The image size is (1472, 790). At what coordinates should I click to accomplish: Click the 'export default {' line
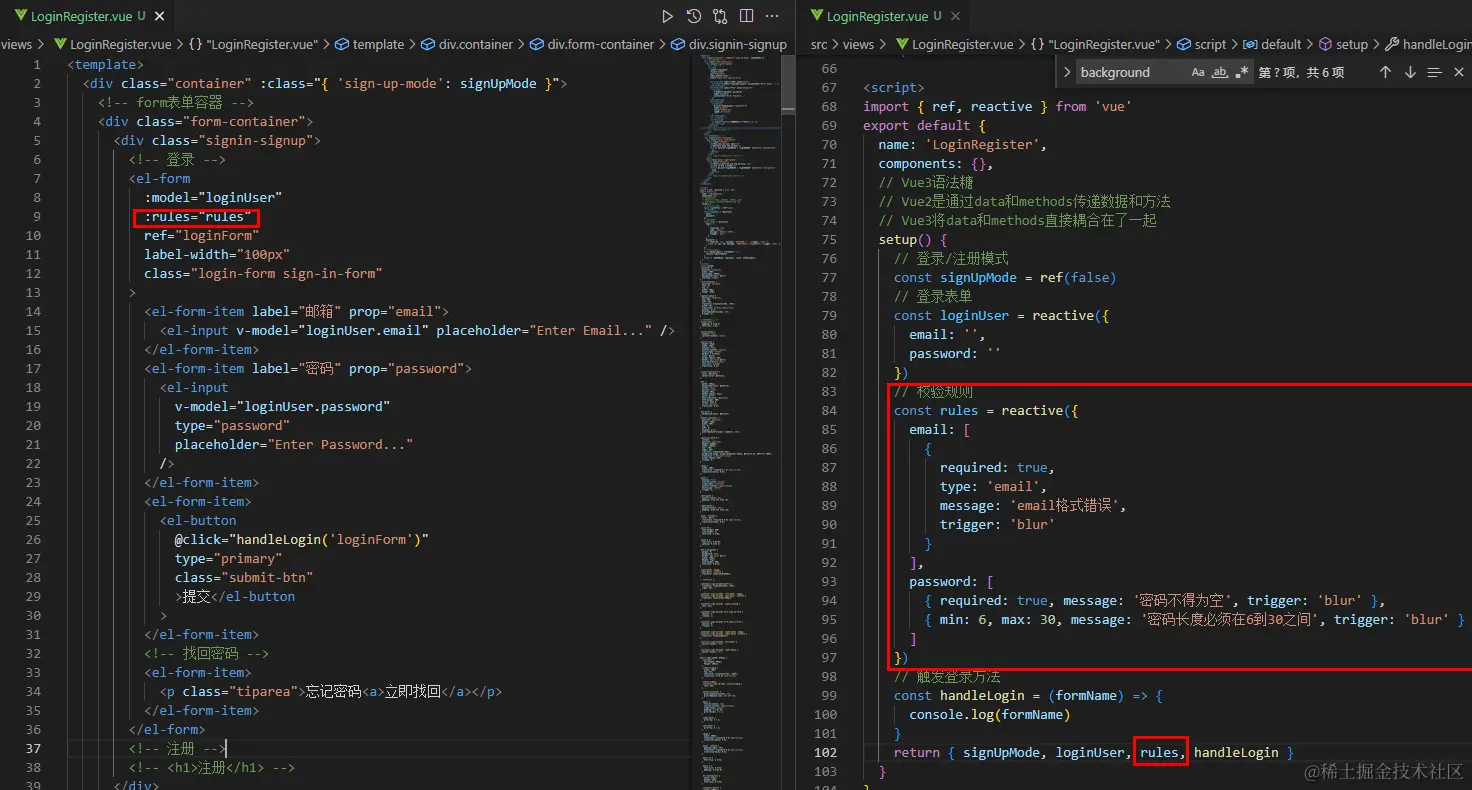(924, 125)
